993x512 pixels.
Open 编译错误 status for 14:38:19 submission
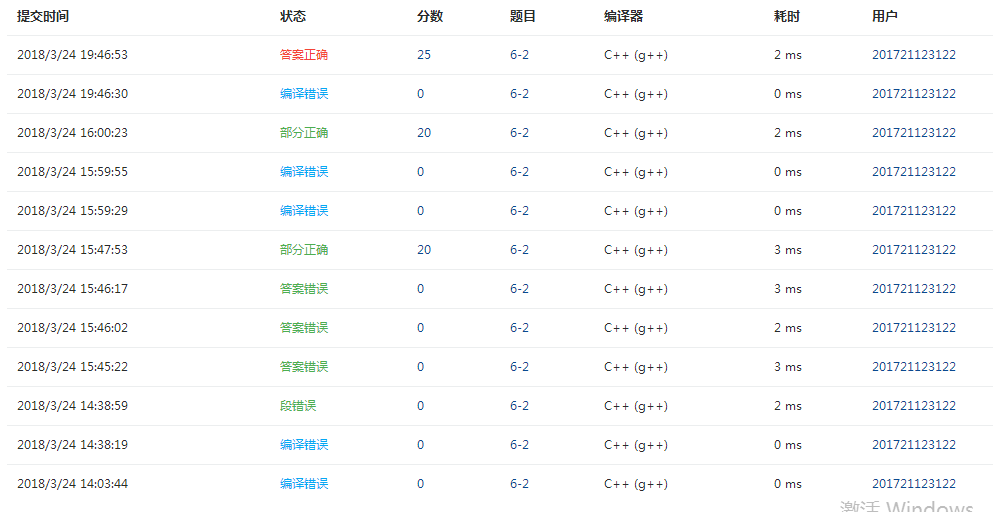[304, 445]
